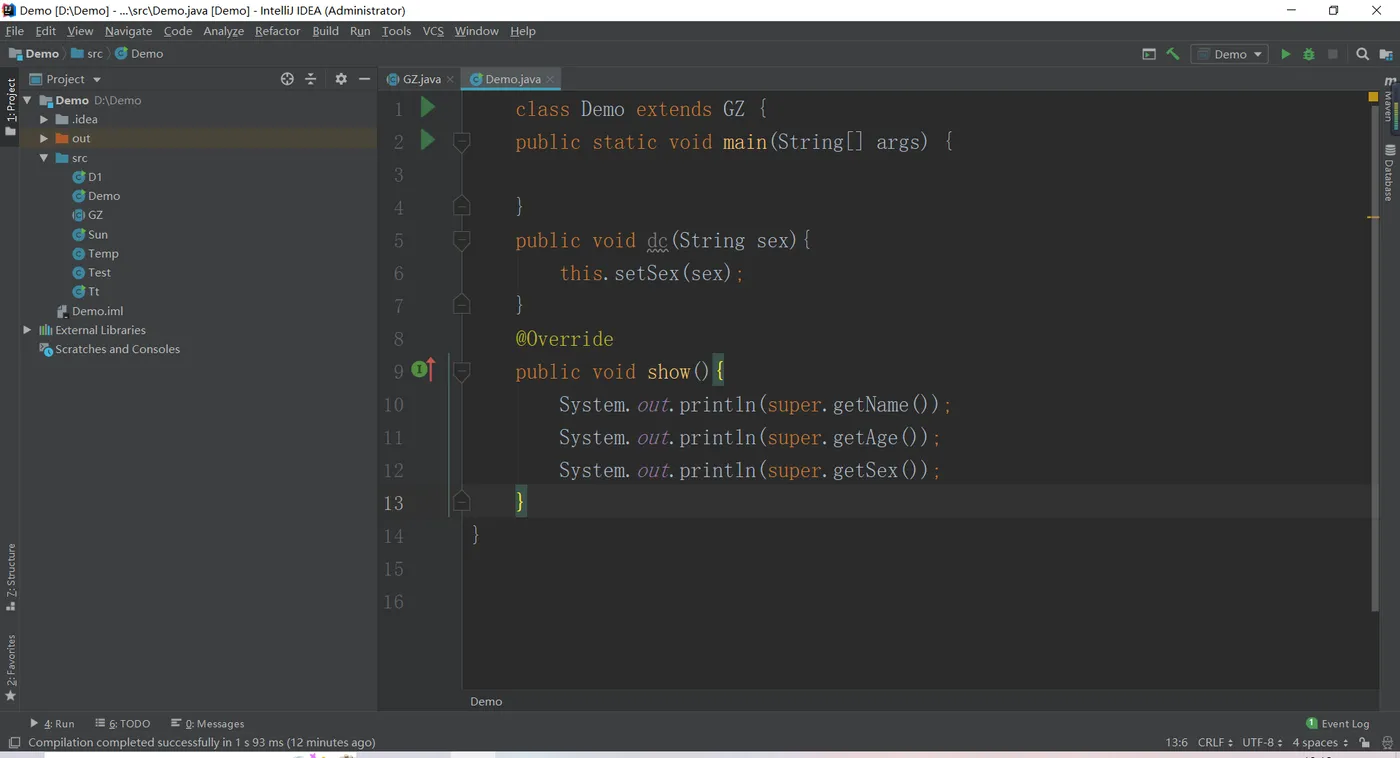Open Search Everywhere magnifier icon

(1362, 54)
